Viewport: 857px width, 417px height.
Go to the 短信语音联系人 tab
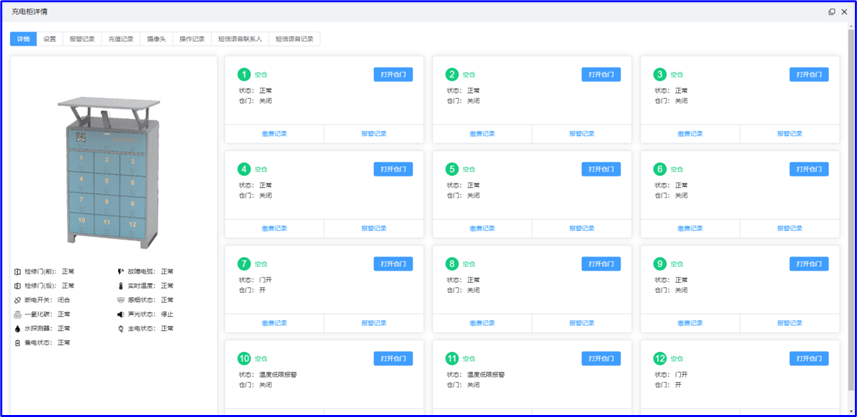pos(240,39)
